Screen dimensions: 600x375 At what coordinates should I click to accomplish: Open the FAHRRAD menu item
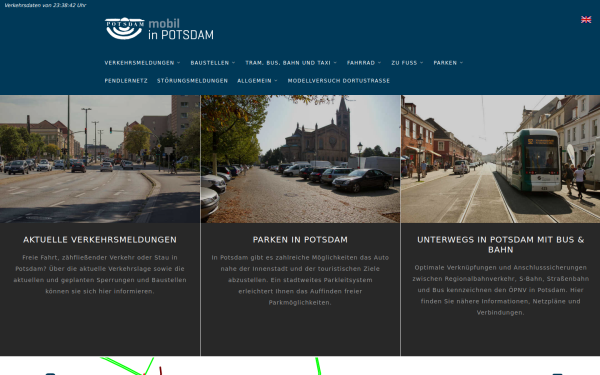click(361, 63)
